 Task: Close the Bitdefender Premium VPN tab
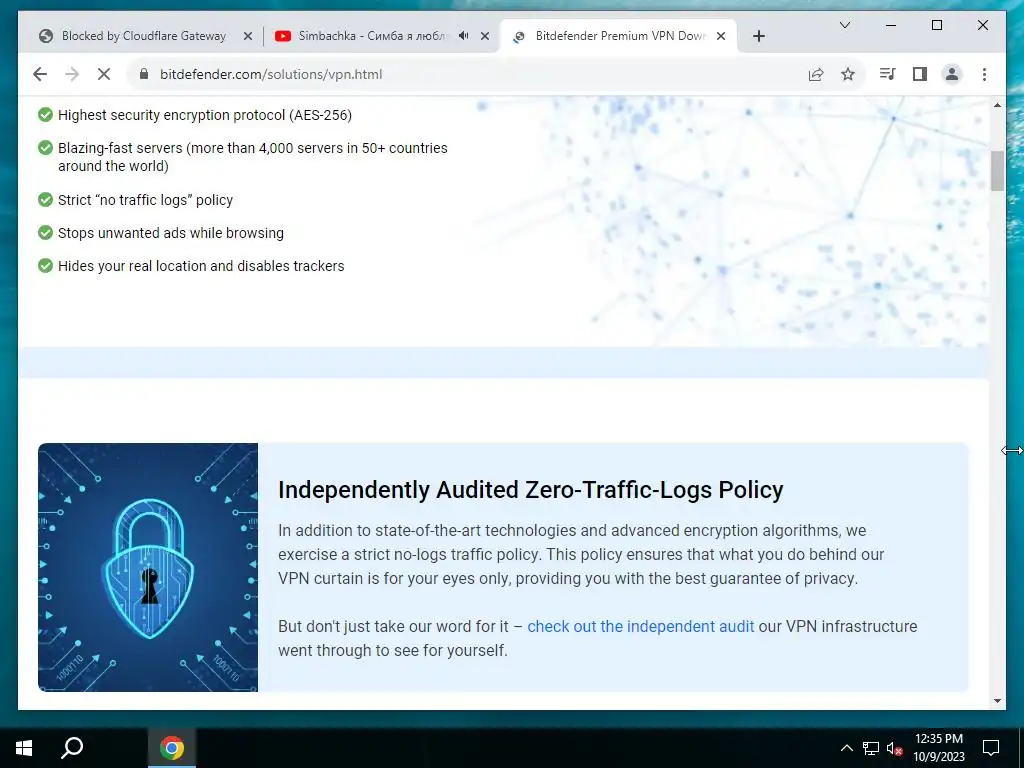click(x=721, y=37)
